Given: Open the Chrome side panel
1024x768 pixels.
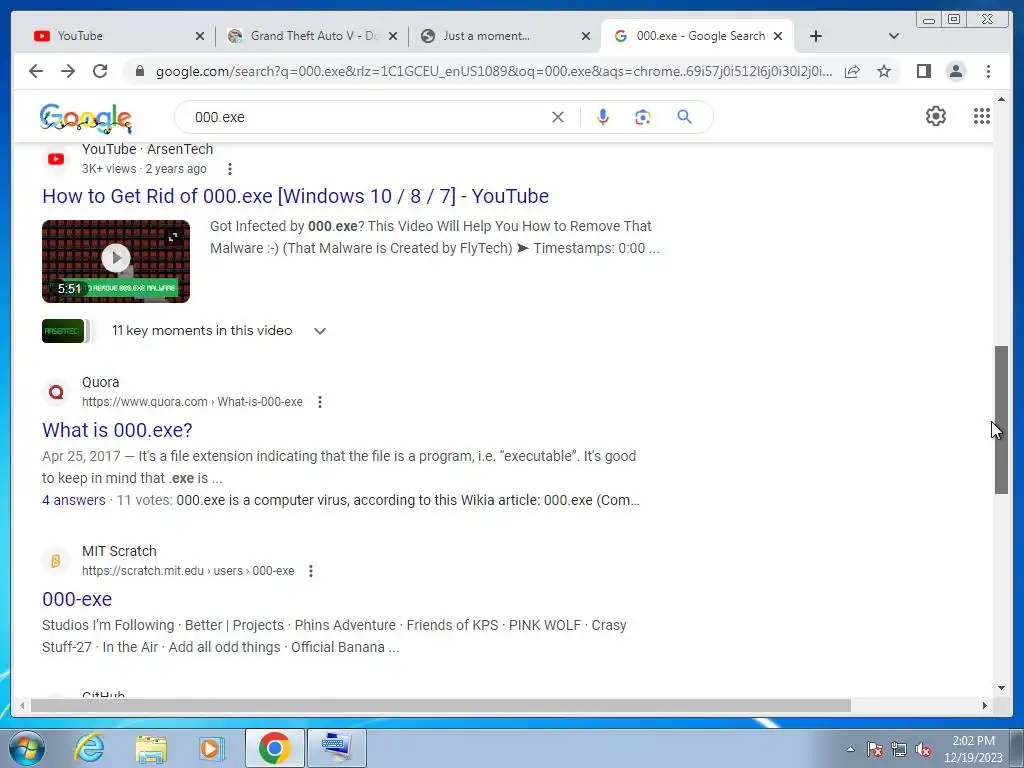Looking at the screenshot, I should pyautogui.click(x=923, y=71).
